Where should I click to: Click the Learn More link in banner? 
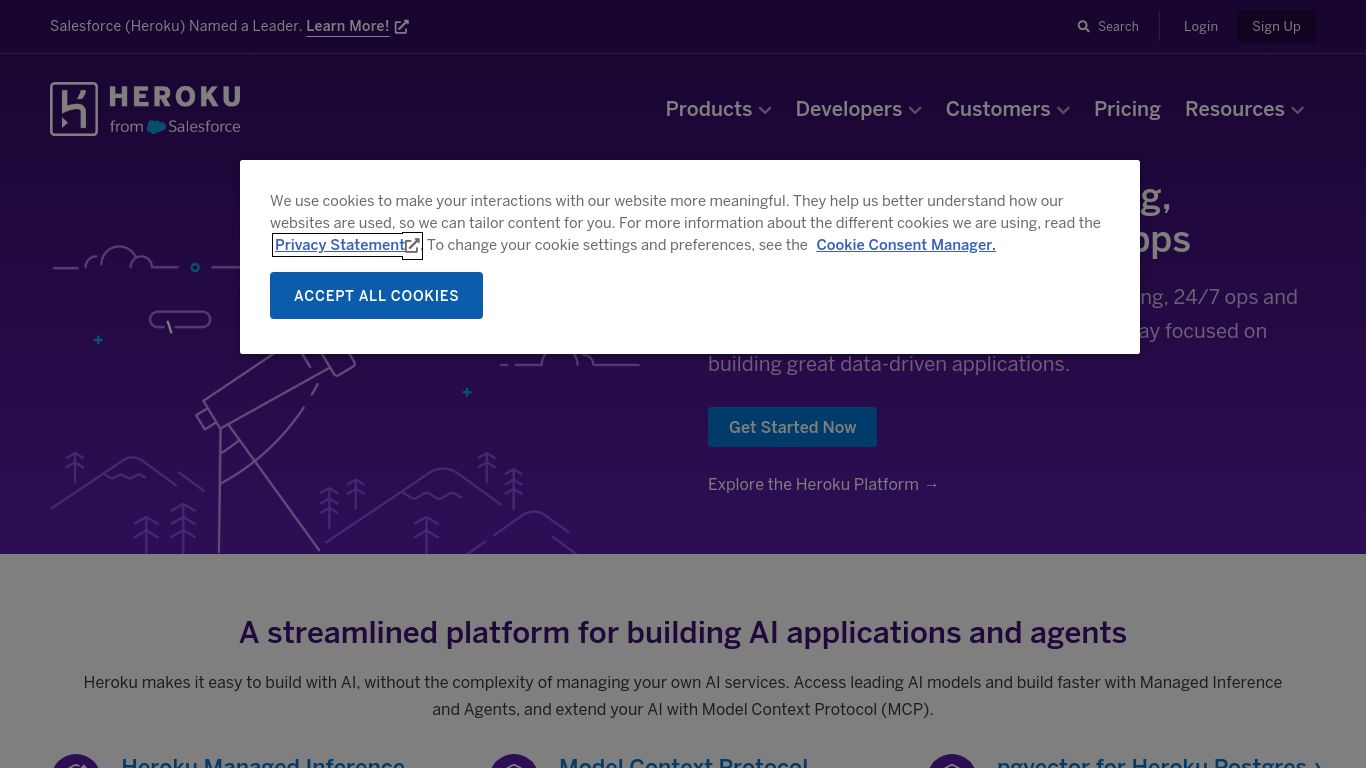tap(348, 27)
